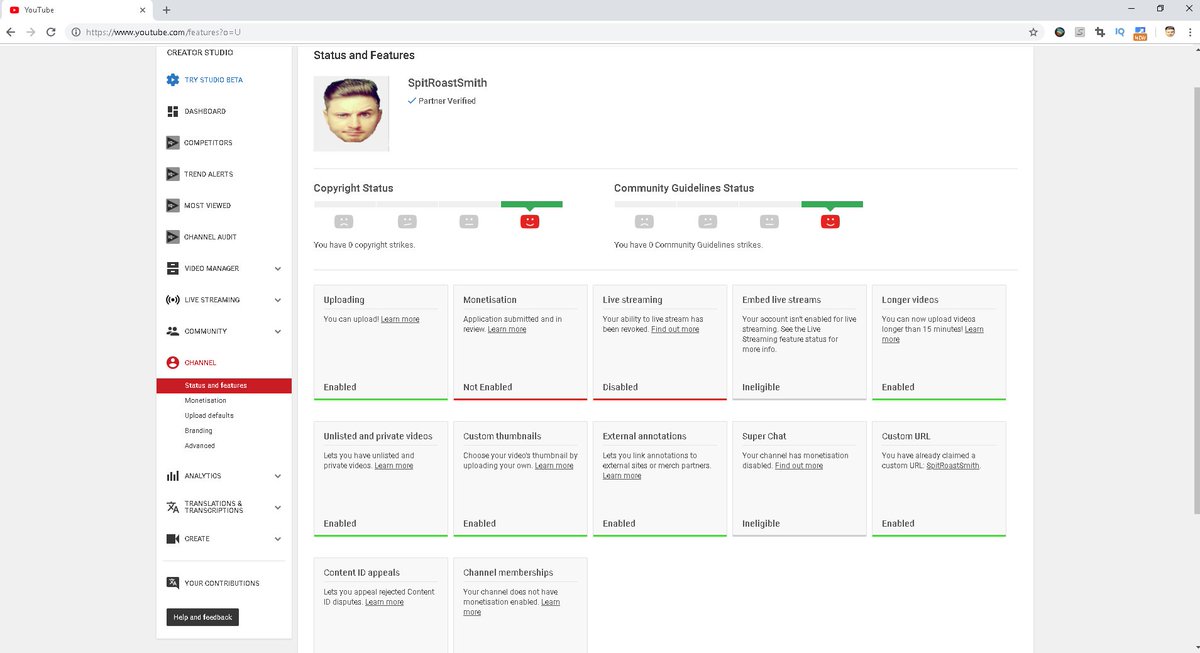The image size is (1200, 653).
Task: Click Learn more in Channel memberships card
Action: pos(550,602)
